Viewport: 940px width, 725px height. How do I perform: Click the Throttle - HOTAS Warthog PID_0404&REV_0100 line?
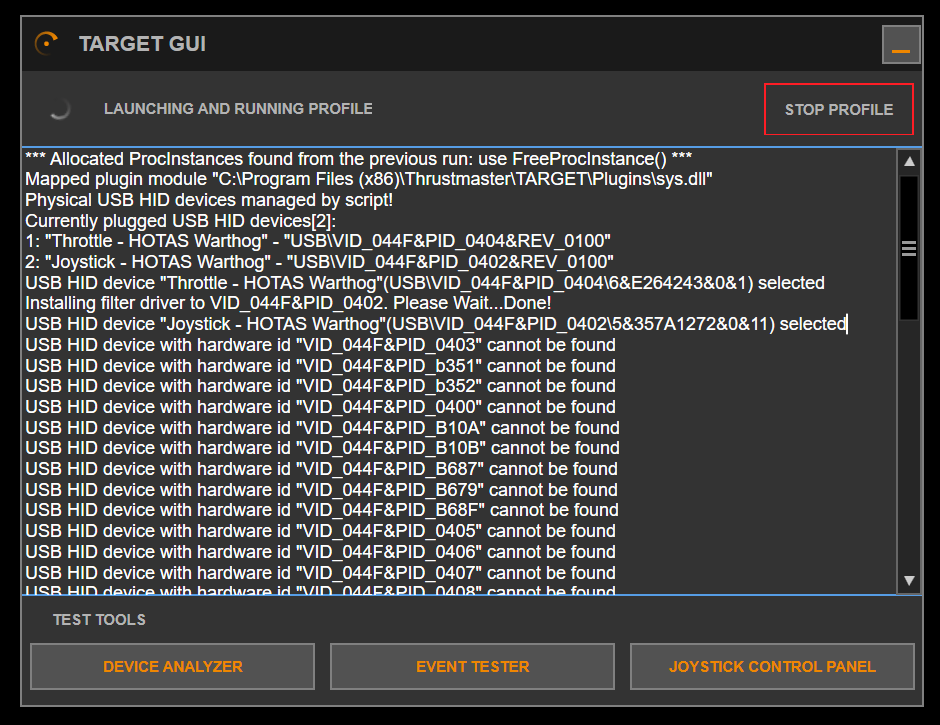(x=318, y=241)
